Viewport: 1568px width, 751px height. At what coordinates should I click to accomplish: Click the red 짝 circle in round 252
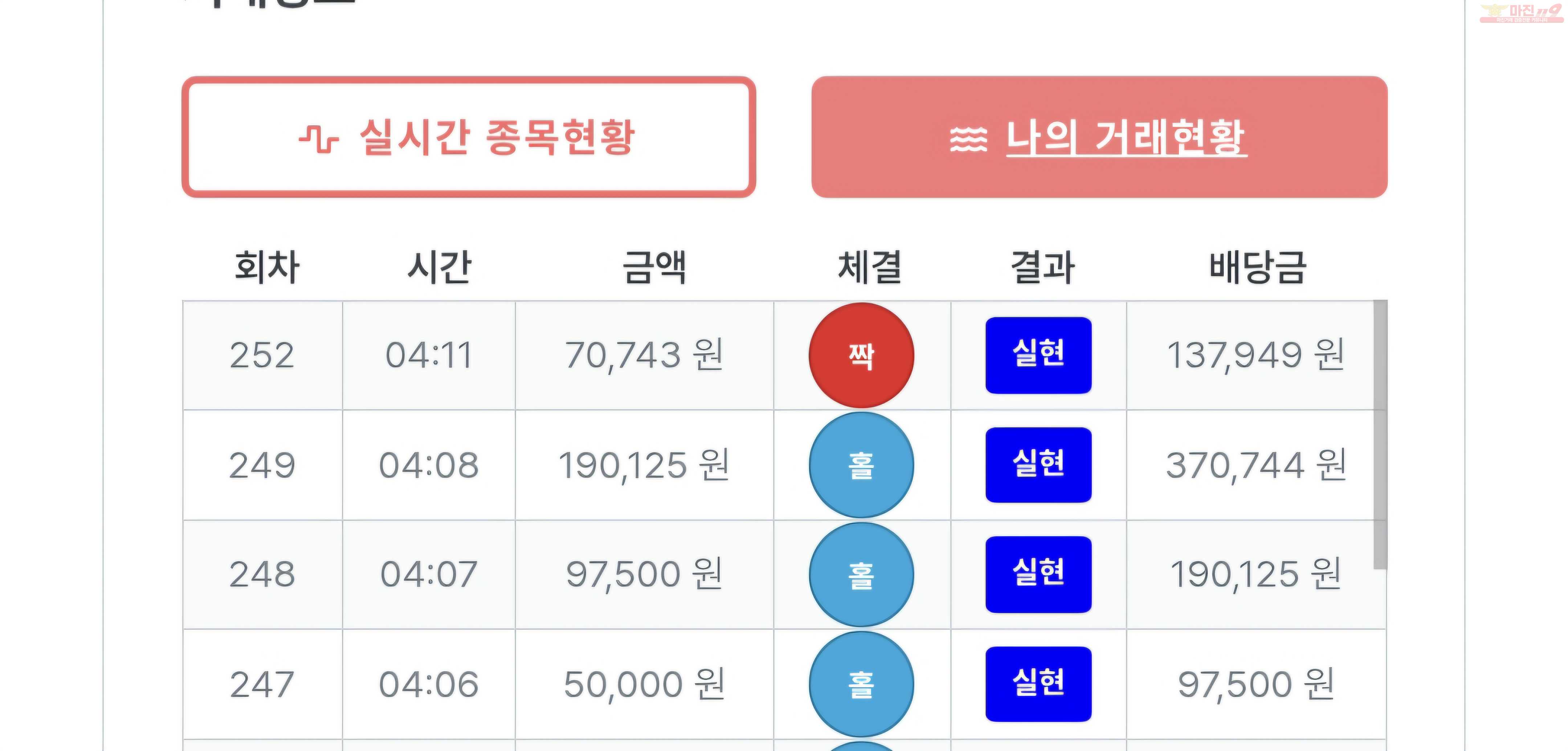861,355
